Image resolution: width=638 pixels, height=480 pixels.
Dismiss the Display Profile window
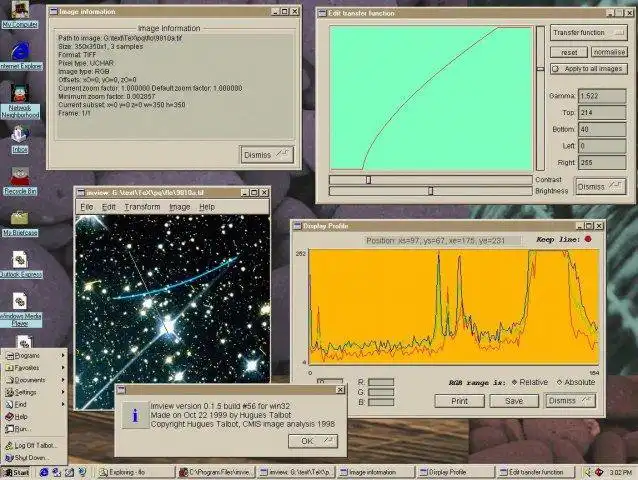click(570, 401)
